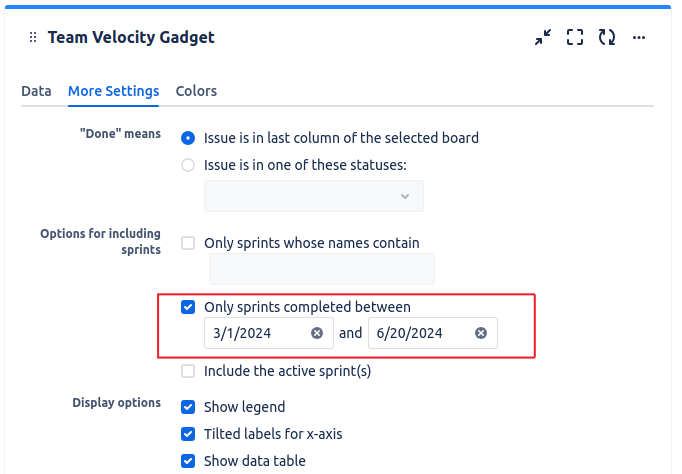Image resolution: width=682 pixels, height=474 pixels.
Task: Minimize the Team Velocity Gadget
Action: click(543, 37)
